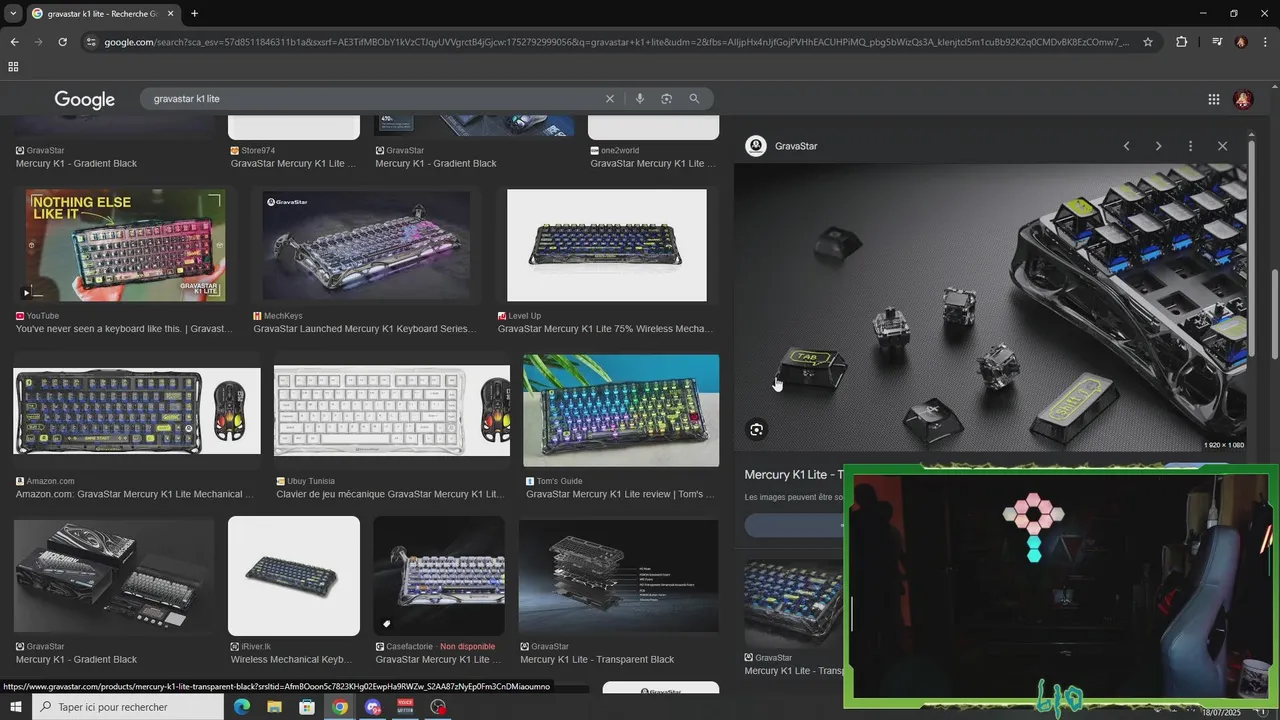Close the gravastar k1 lite browser tab
The height and width of the screenshot is (720, 1280).
click(171, 14)
